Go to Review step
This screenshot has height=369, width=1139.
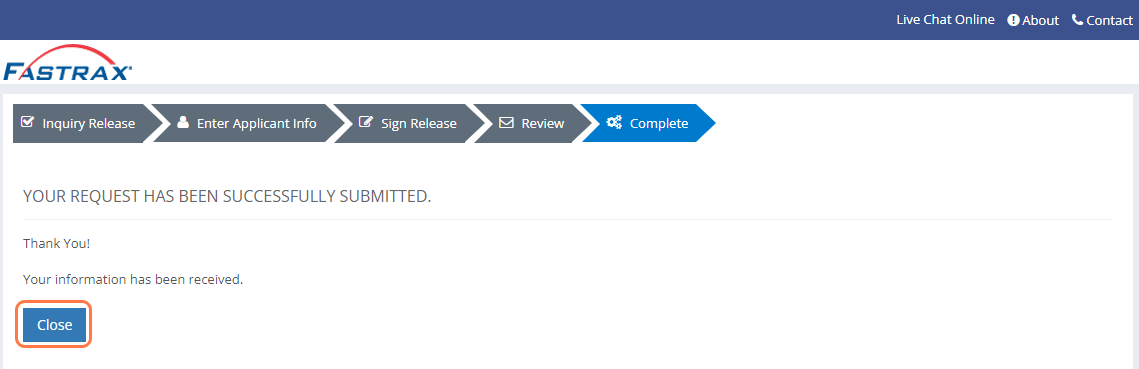point(532,123)
